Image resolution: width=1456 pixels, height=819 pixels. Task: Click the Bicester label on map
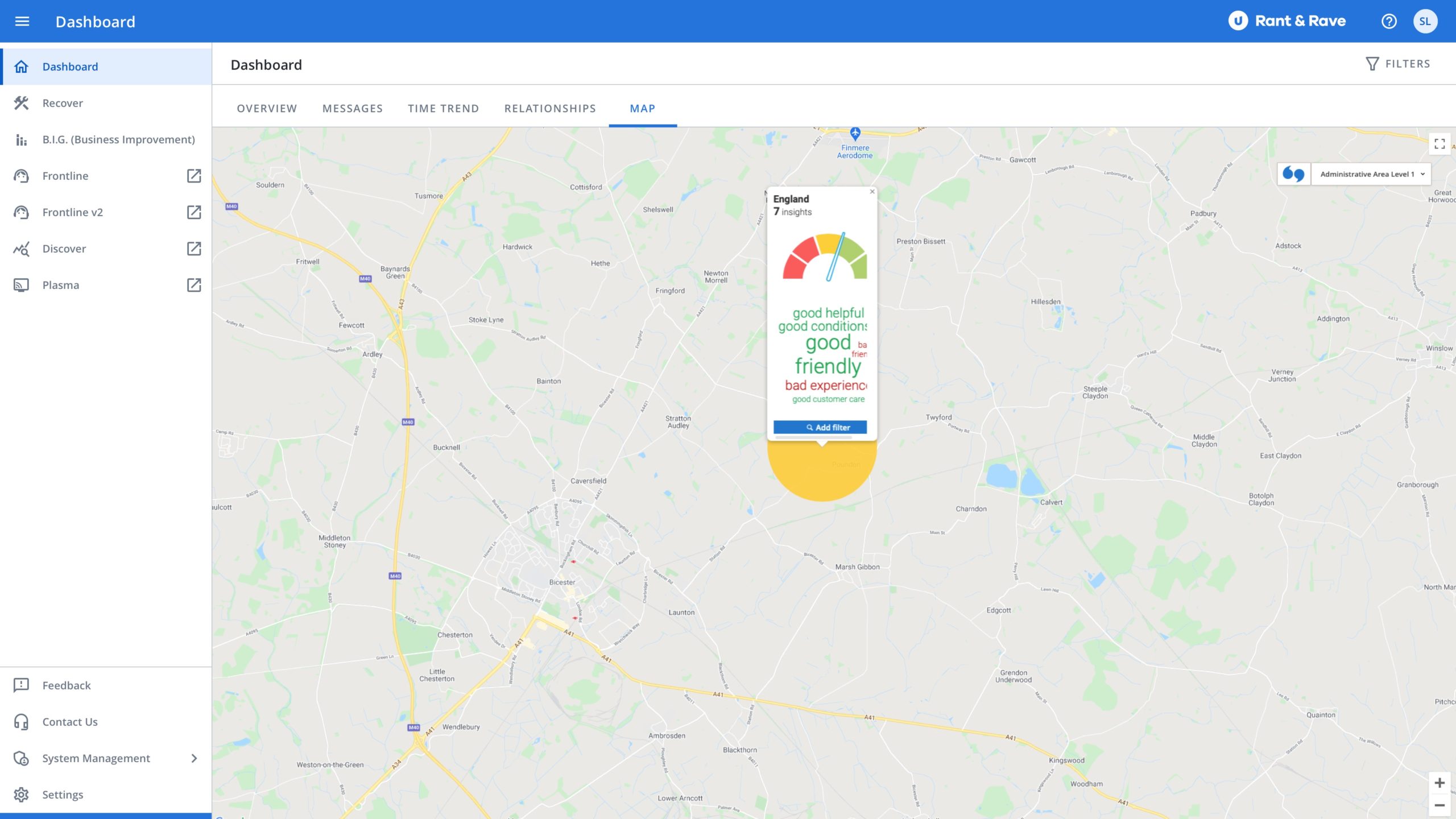coord(562,582)
